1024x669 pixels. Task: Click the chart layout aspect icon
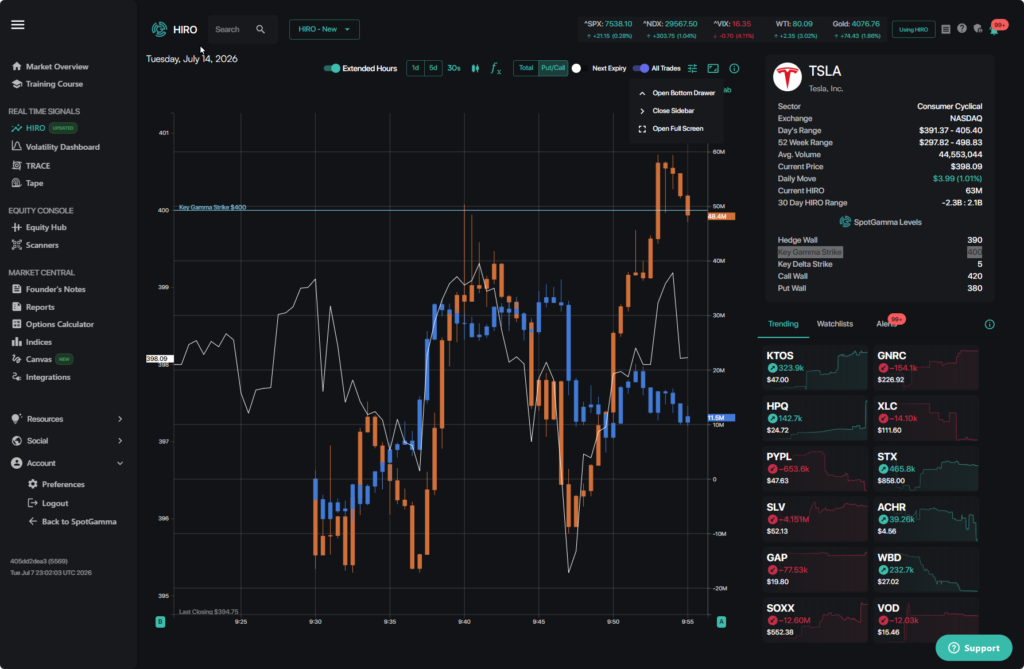713,69
